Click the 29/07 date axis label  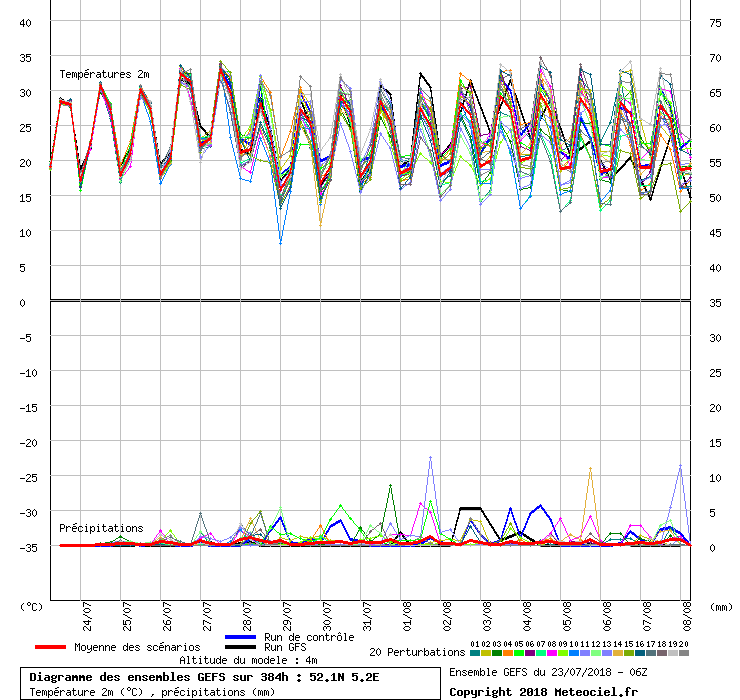[x=287, y=616]
